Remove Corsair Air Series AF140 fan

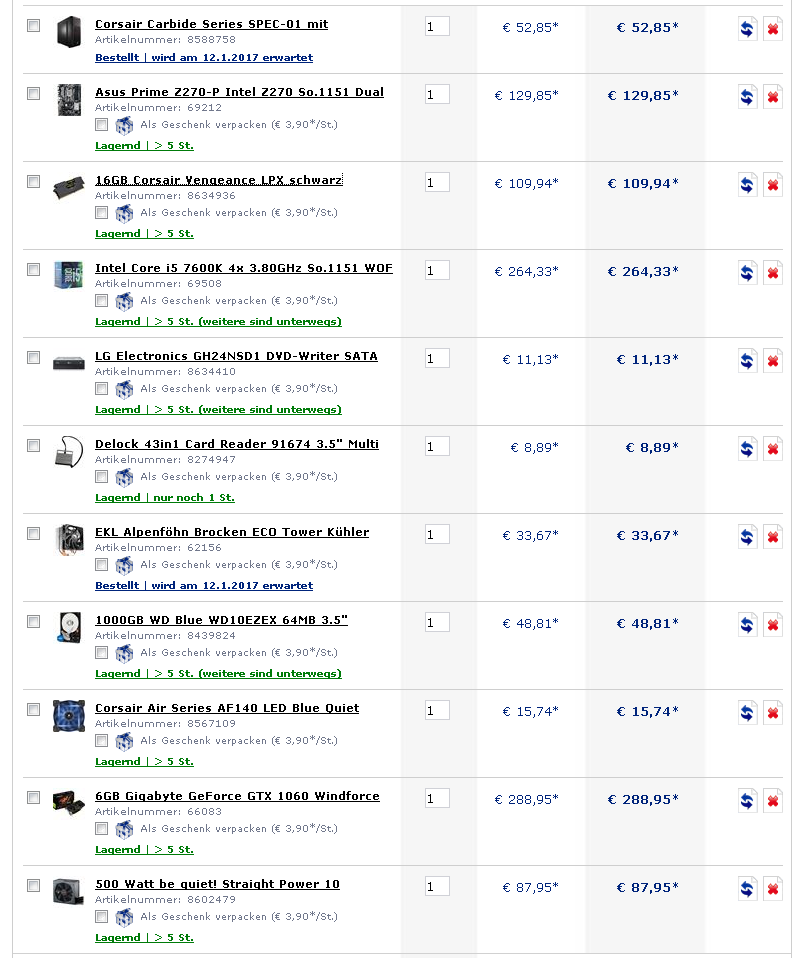click(x=773, y=713)
